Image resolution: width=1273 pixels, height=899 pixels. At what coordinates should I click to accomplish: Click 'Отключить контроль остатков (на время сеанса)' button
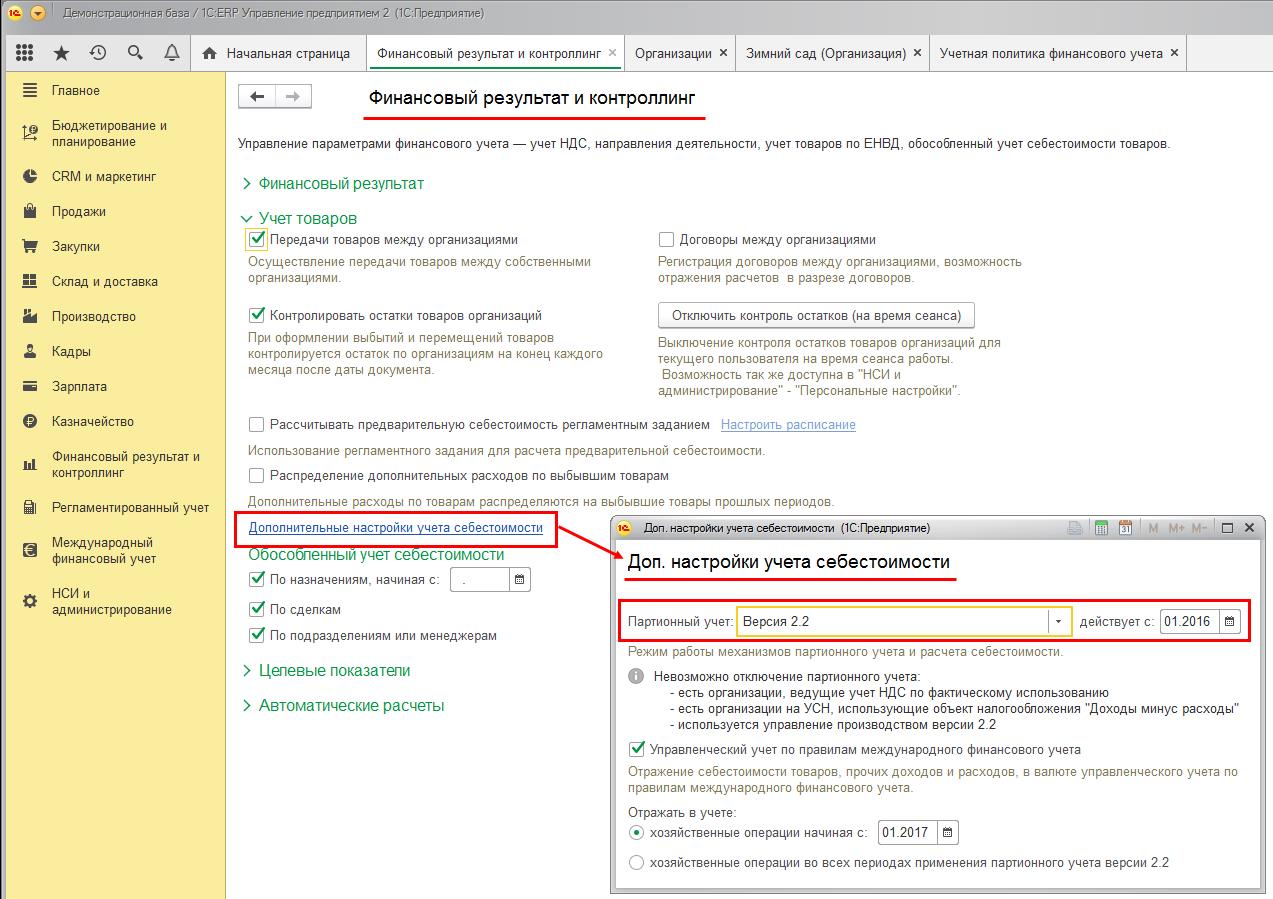click(x=816, y=315)
